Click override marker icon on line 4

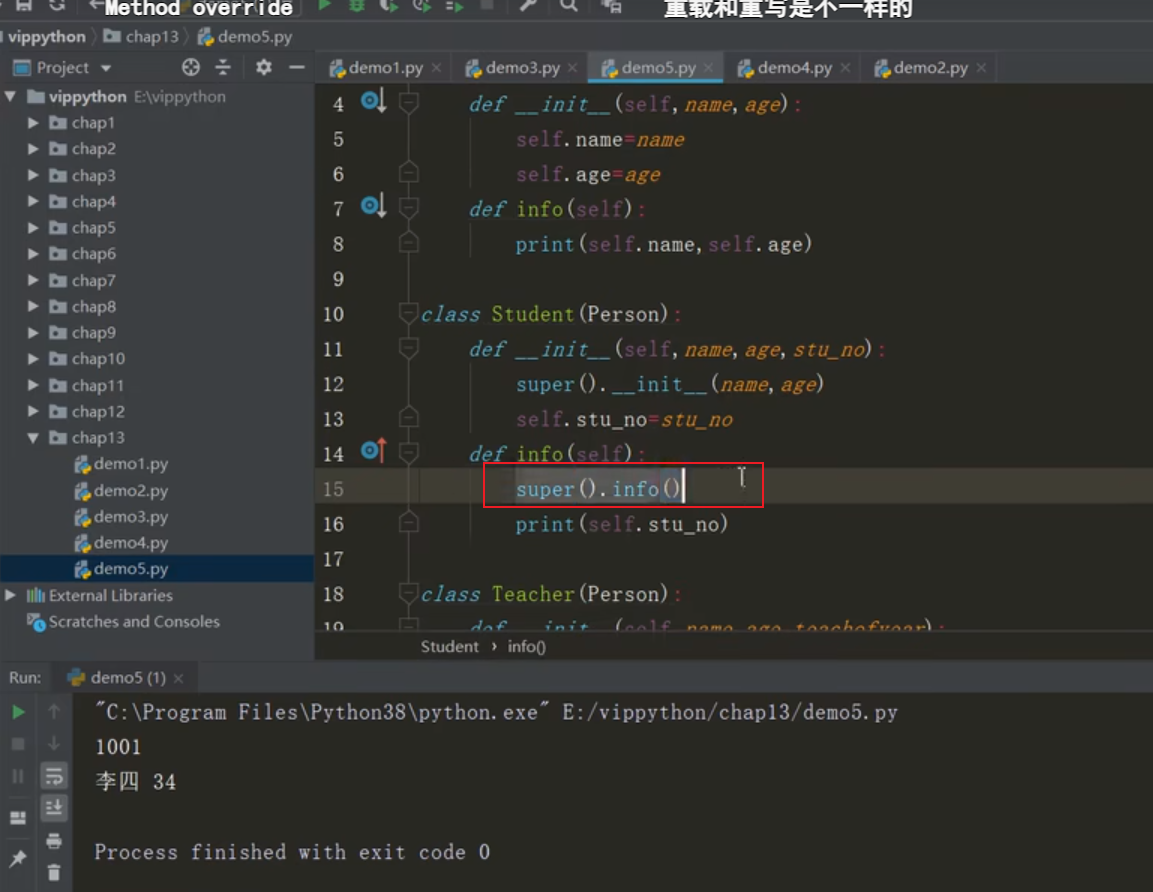coord(374,101)
